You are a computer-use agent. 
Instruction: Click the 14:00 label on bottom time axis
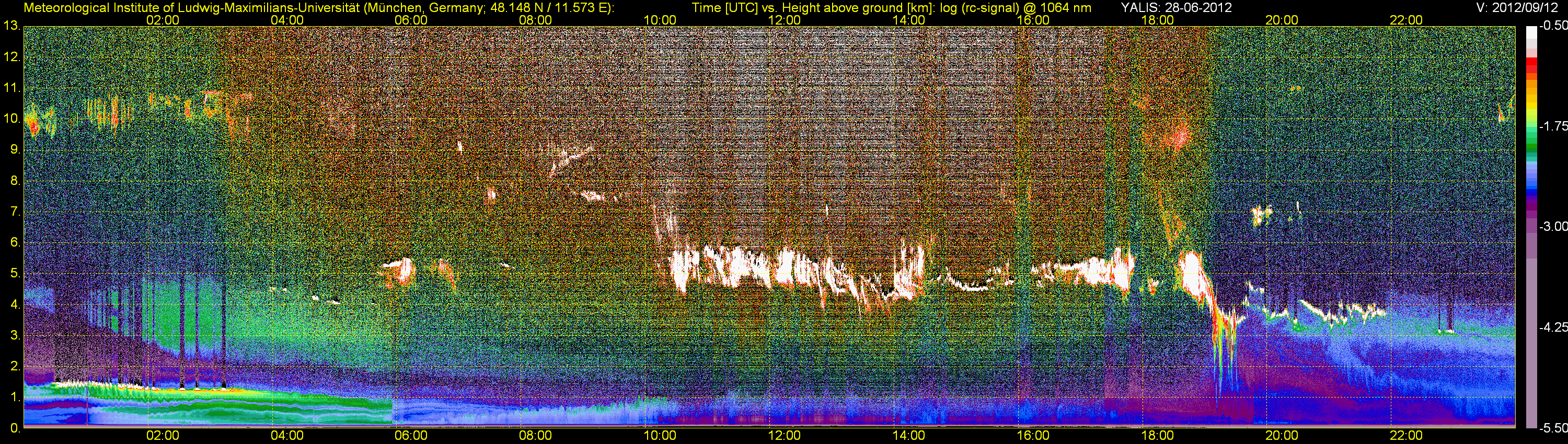coord(908,436)
